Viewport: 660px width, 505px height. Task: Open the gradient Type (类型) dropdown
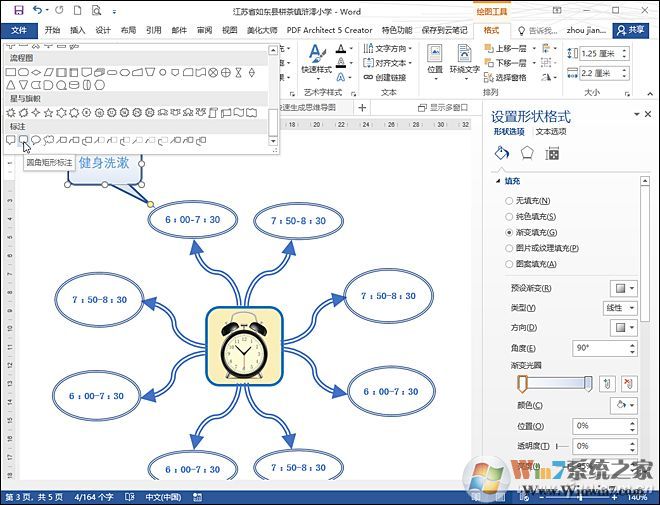(620, 307)
